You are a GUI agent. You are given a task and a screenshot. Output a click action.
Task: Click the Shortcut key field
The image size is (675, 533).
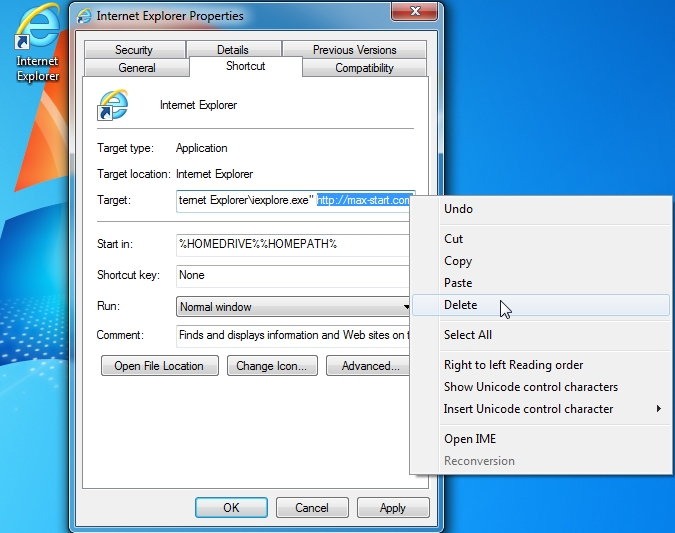293,276
